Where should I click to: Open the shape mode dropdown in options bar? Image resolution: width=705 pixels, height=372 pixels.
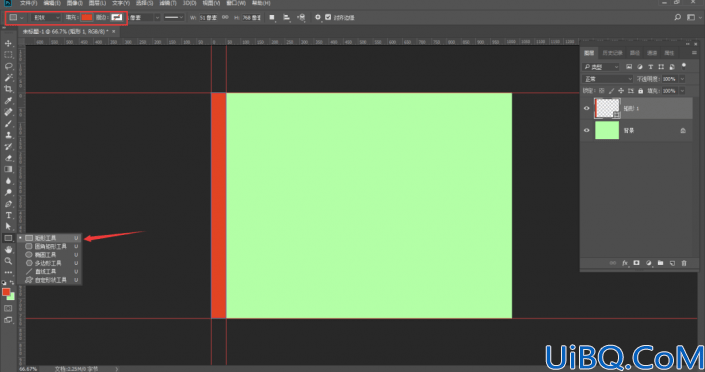click(46, 18)
